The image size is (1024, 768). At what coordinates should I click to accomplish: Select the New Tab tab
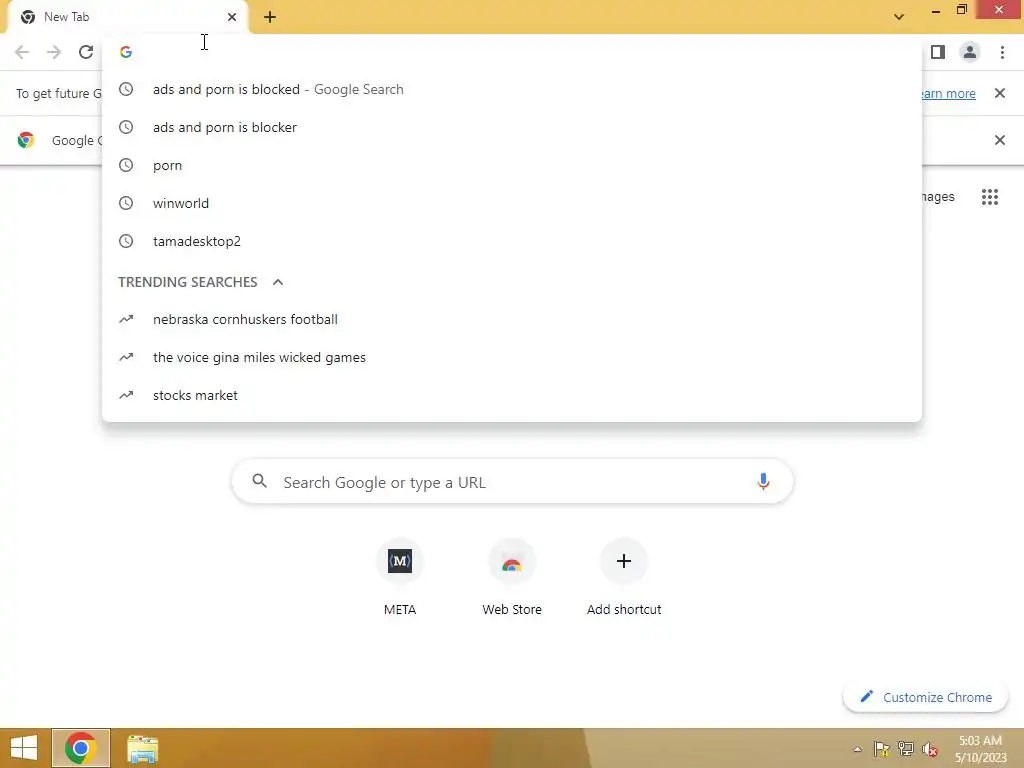[x=127, y=17]
